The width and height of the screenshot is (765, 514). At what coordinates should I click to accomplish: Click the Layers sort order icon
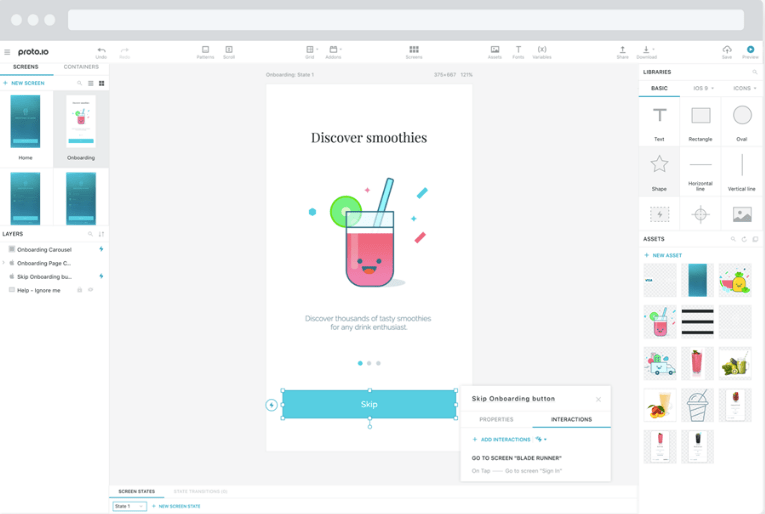tap(101, 234)
